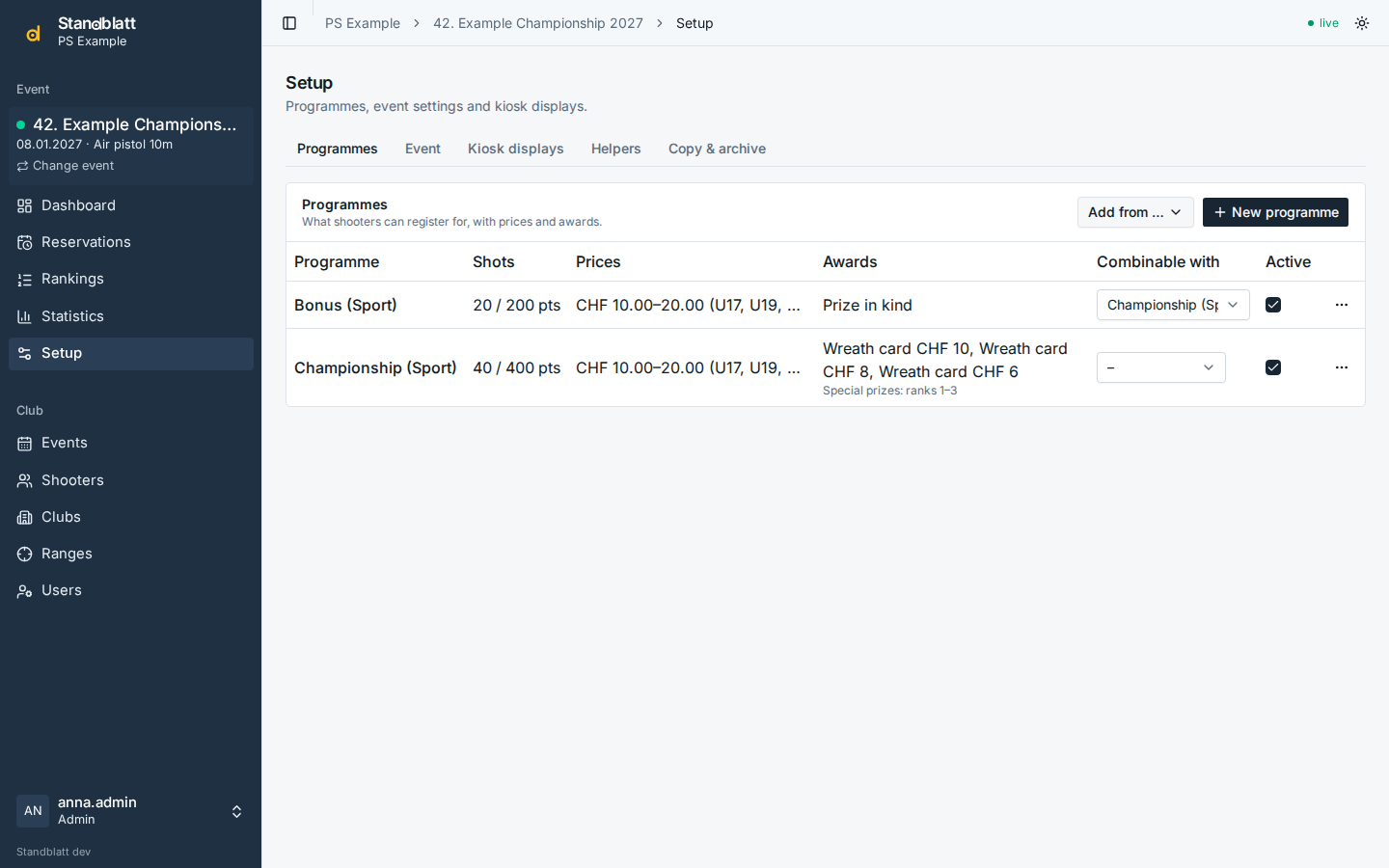1389x868 pixels.
Task: Click the 20 / 200 pts shots cell
Action: (x=517, y=305)
